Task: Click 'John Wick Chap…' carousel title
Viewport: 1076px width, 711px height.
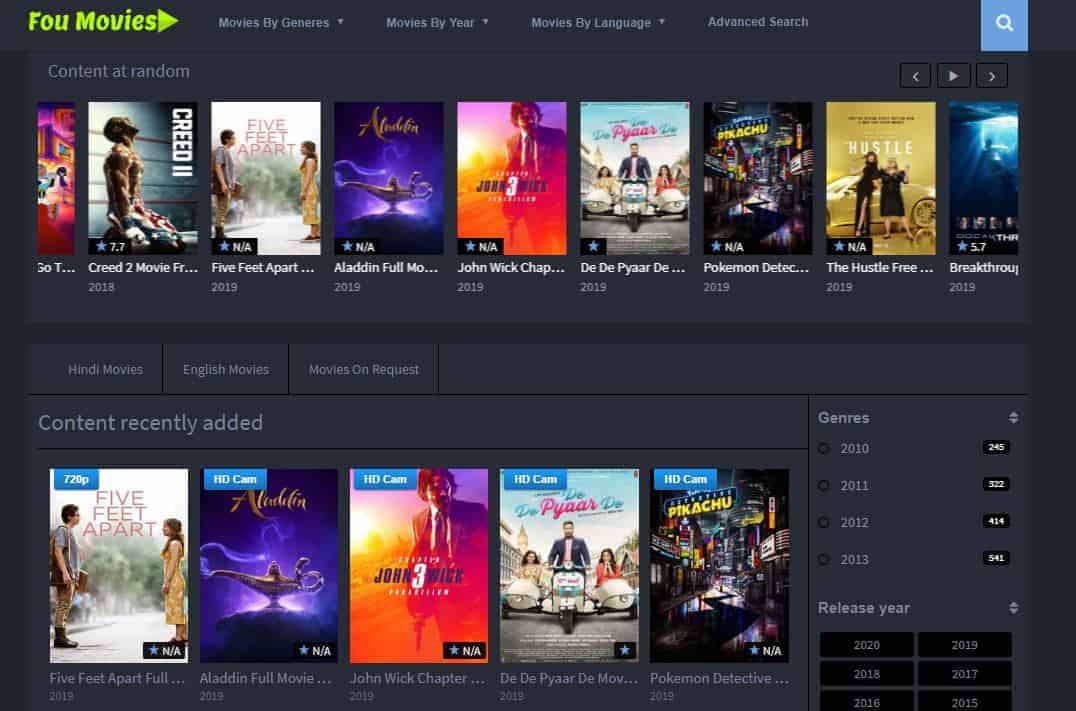Action: click(x=511, y=268)
